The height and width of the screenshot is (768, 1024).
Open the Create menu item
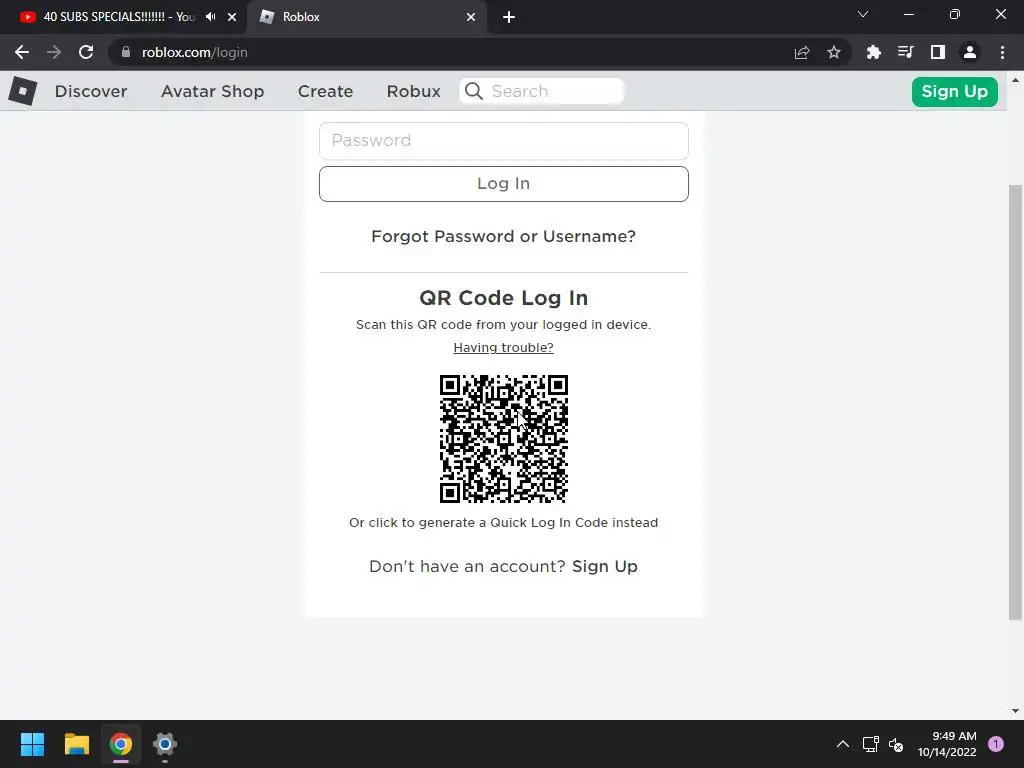(x=325, y=91)
